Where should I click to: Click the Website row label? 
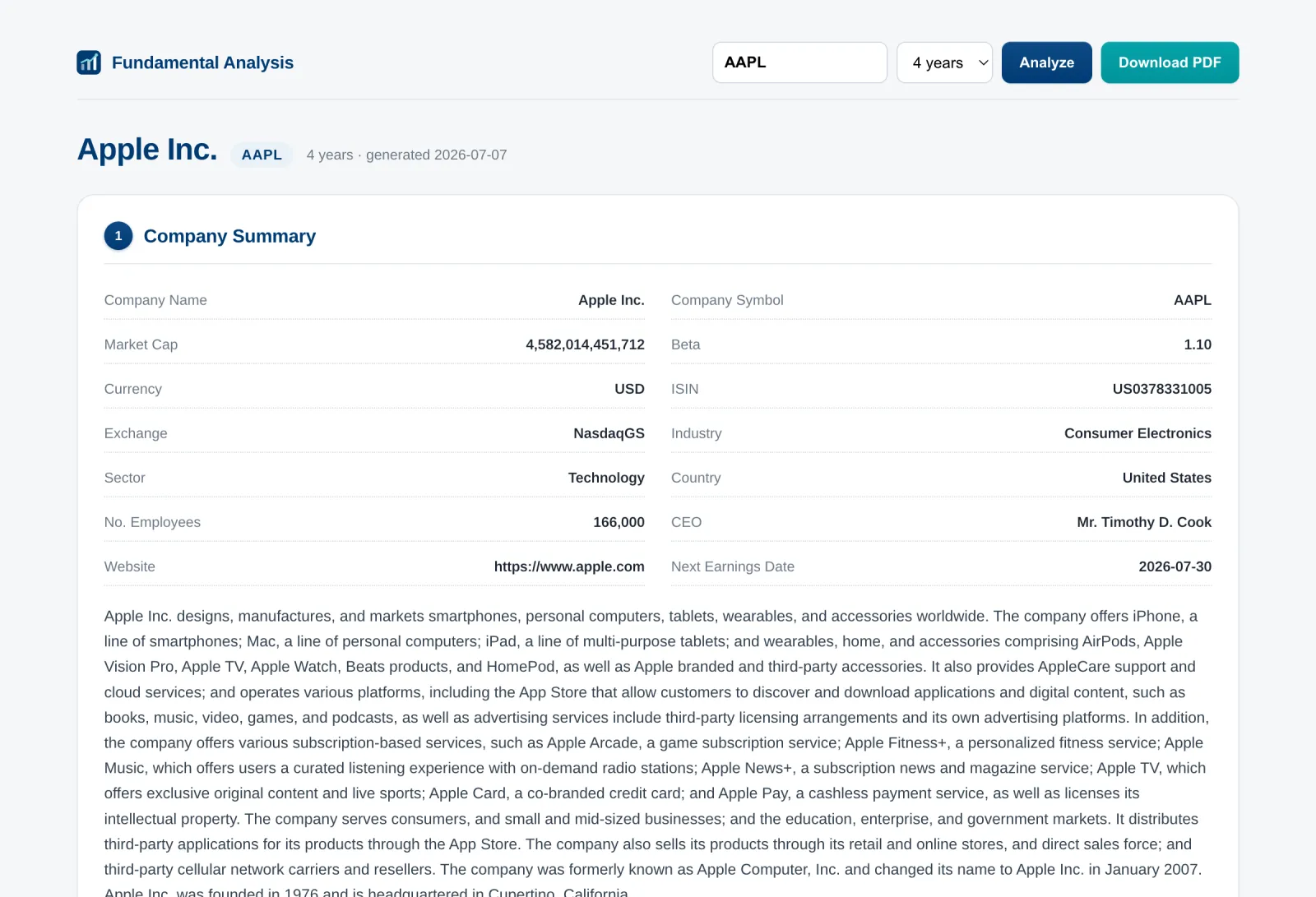pos(129,566)
